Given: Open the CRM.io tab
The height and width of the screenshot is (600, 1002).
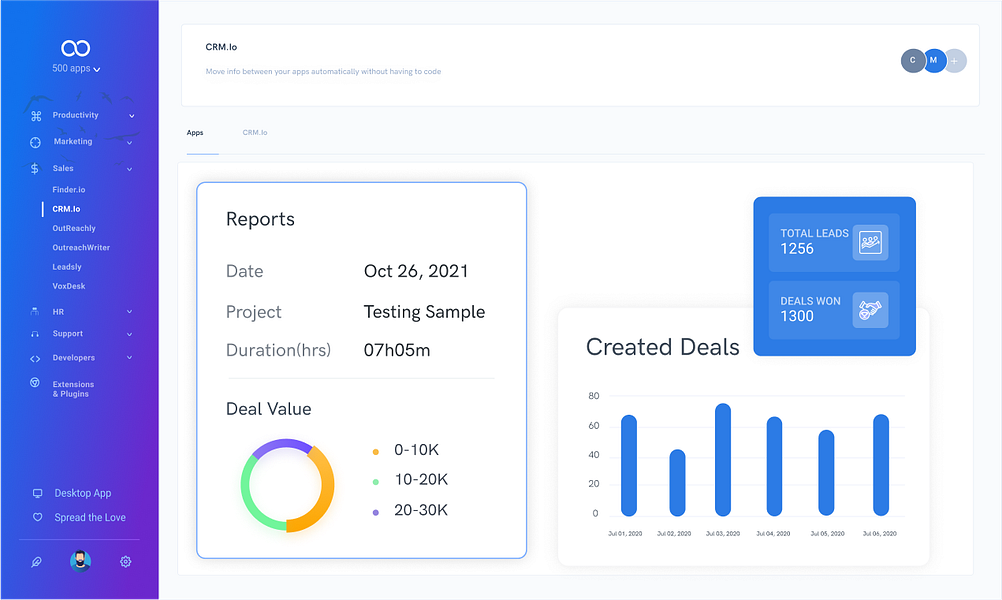Looking at the screenshot, I should click(x=255, y=131).
